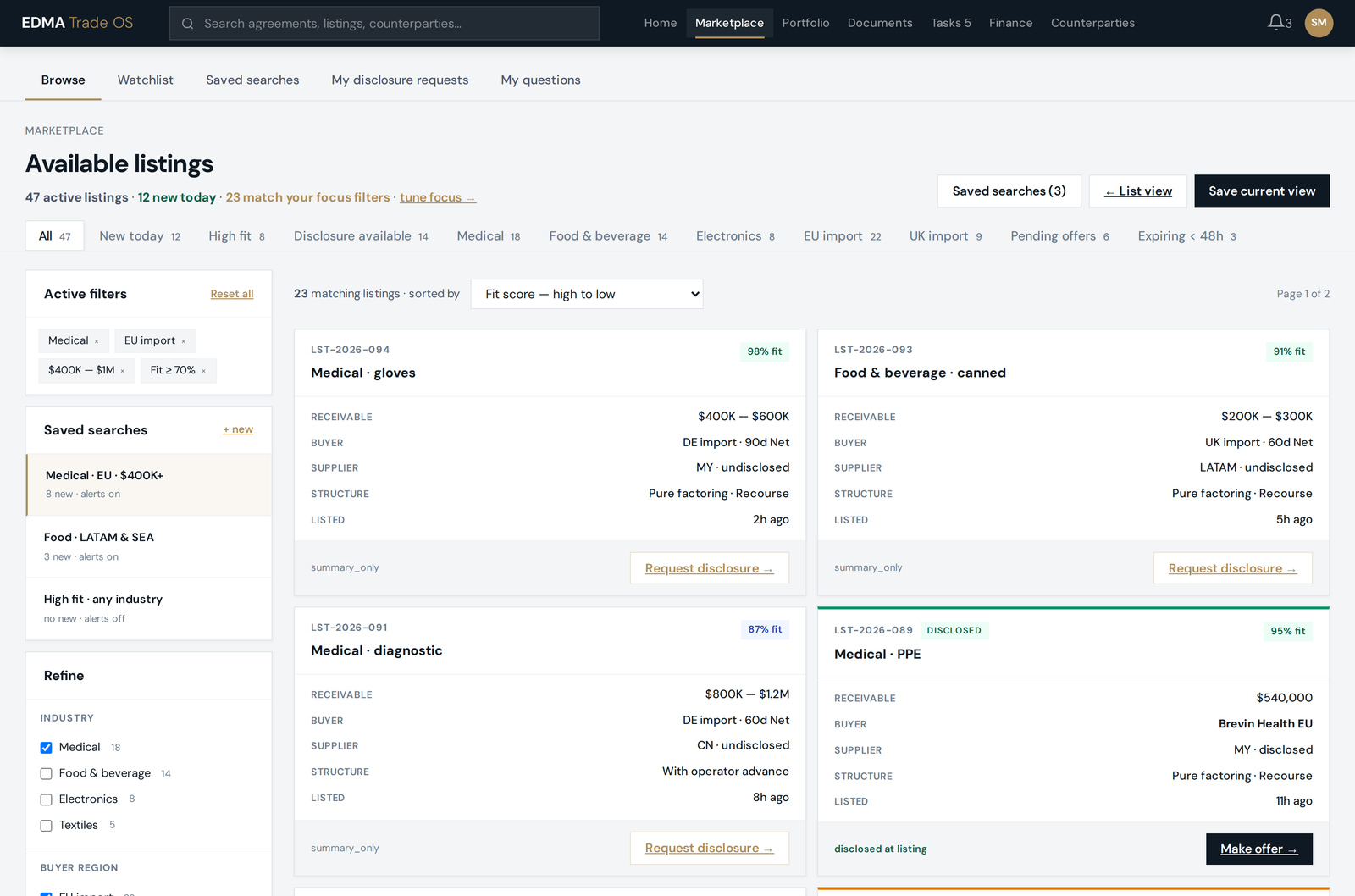This screenshot has width=1355, height=896.
Task: Open the Medical · PPE listing title
Action: (x=877, y=654)
